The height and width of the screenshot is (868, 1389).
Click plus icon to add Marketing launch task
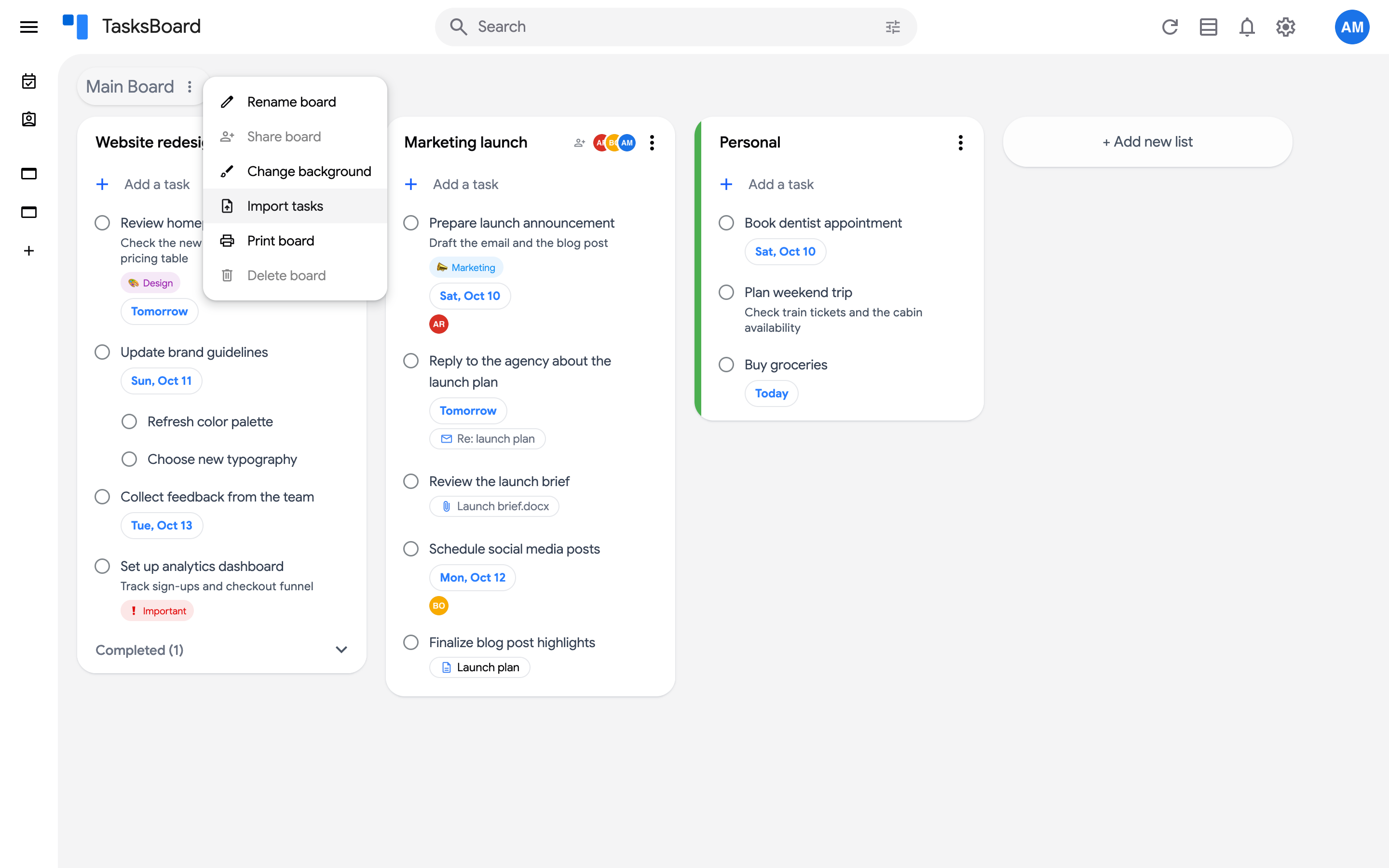[411, 184]
